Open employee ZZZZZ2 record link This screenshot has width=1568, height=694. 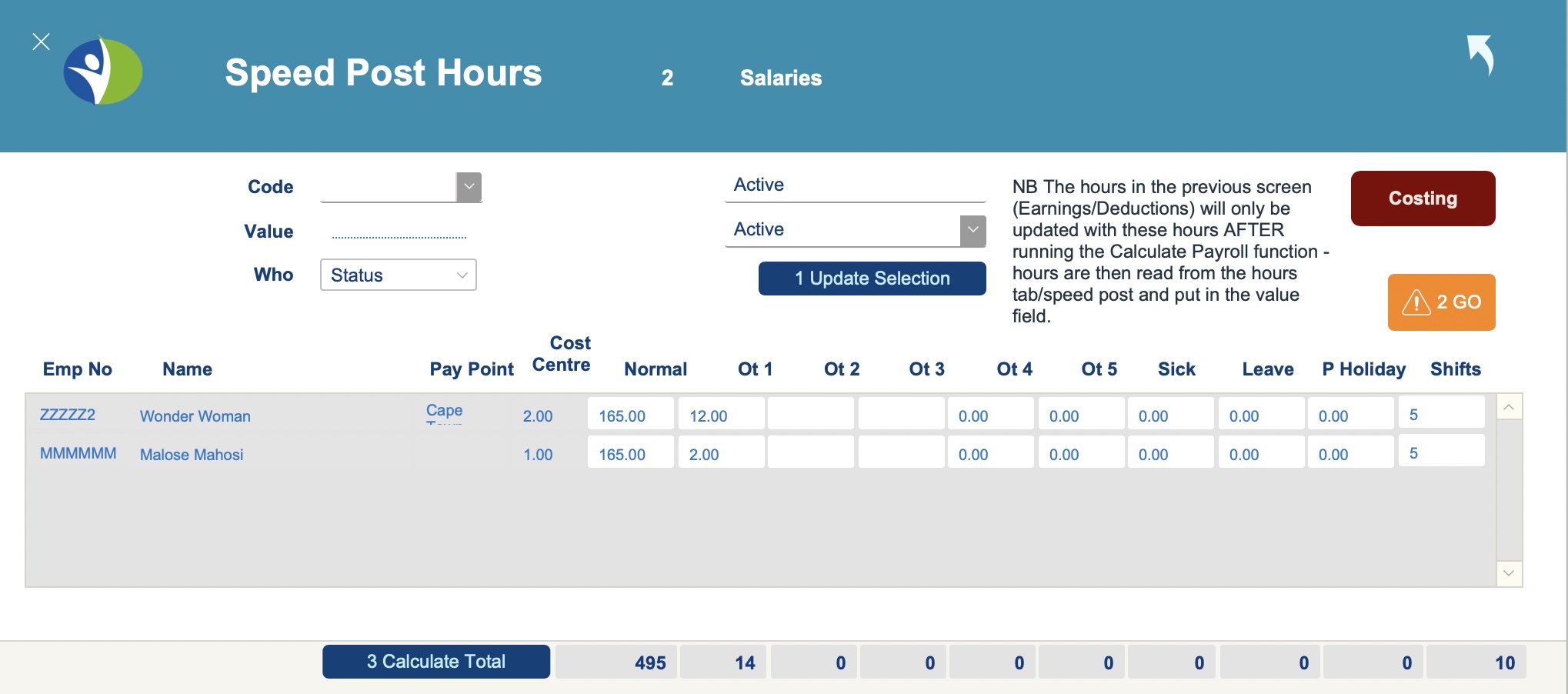(x=68, y=415)
